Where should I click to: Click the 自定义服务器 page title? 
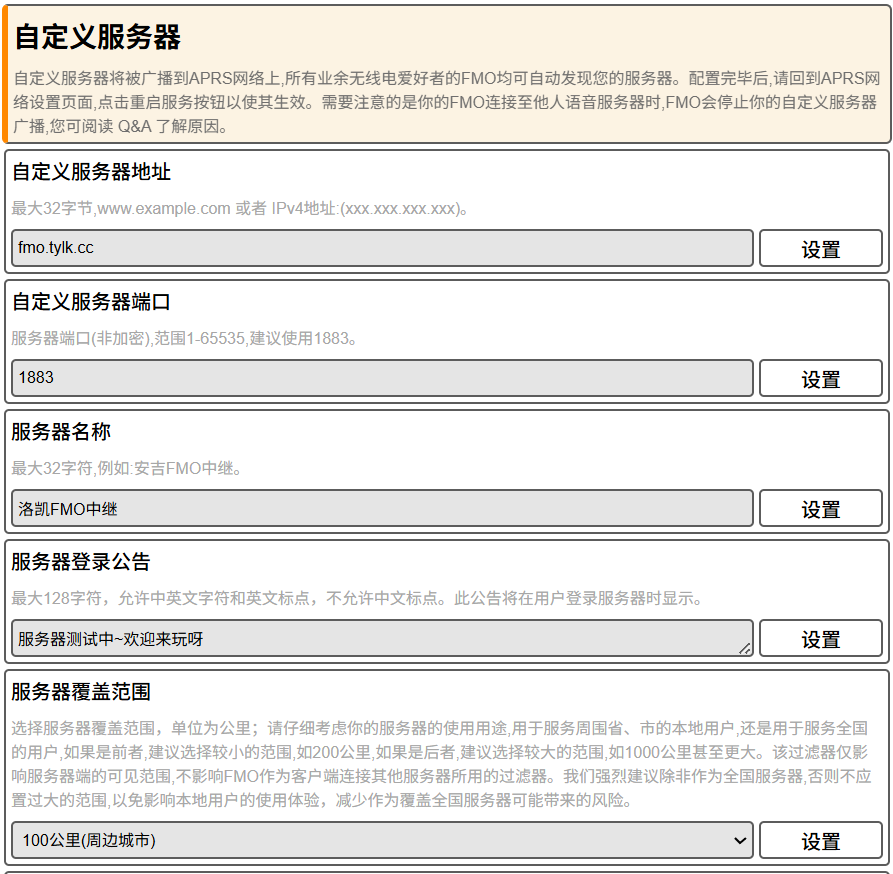pos(98,38)
